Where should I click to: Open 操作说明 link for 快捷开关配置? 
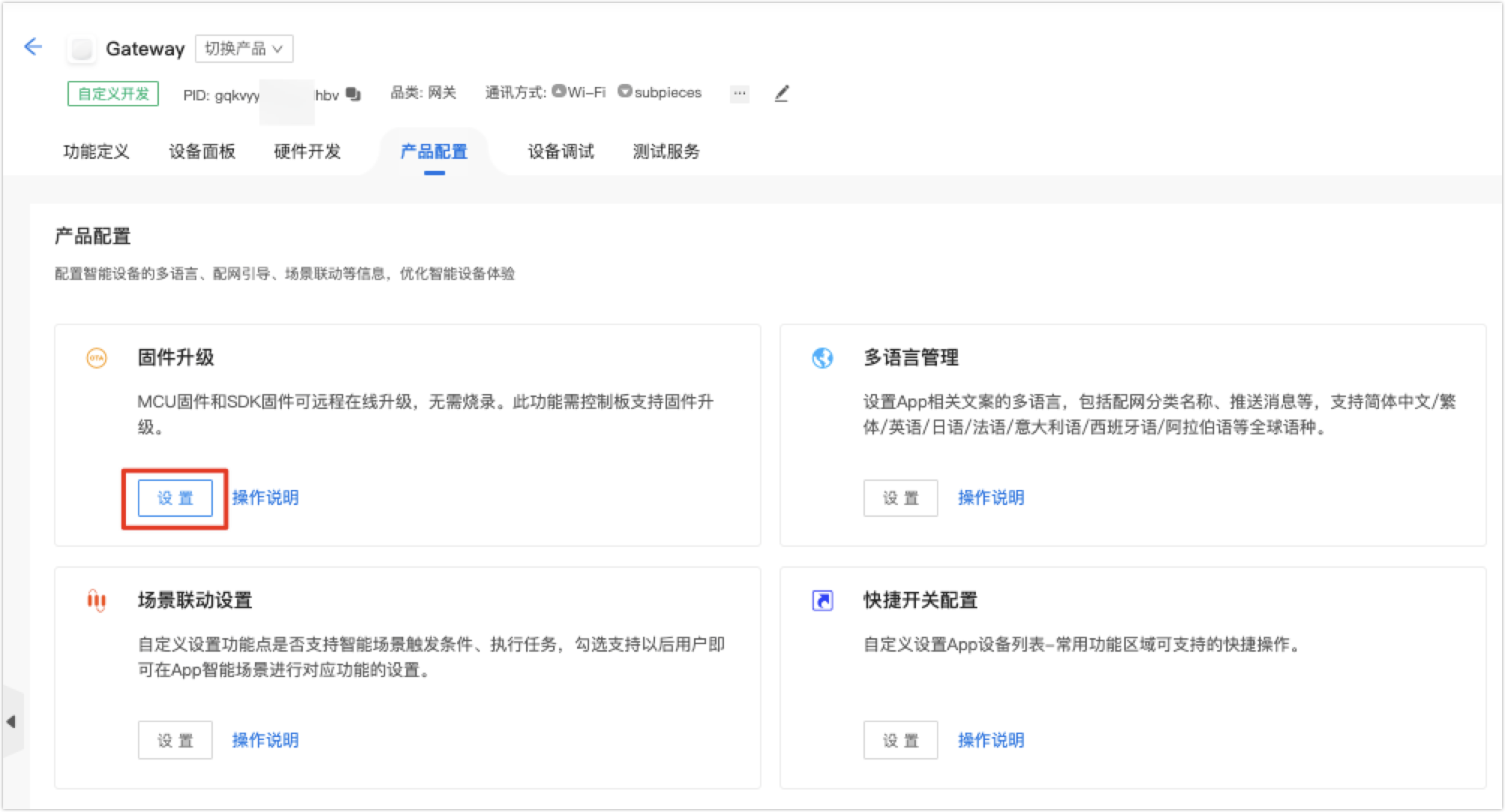coord(991,740)
